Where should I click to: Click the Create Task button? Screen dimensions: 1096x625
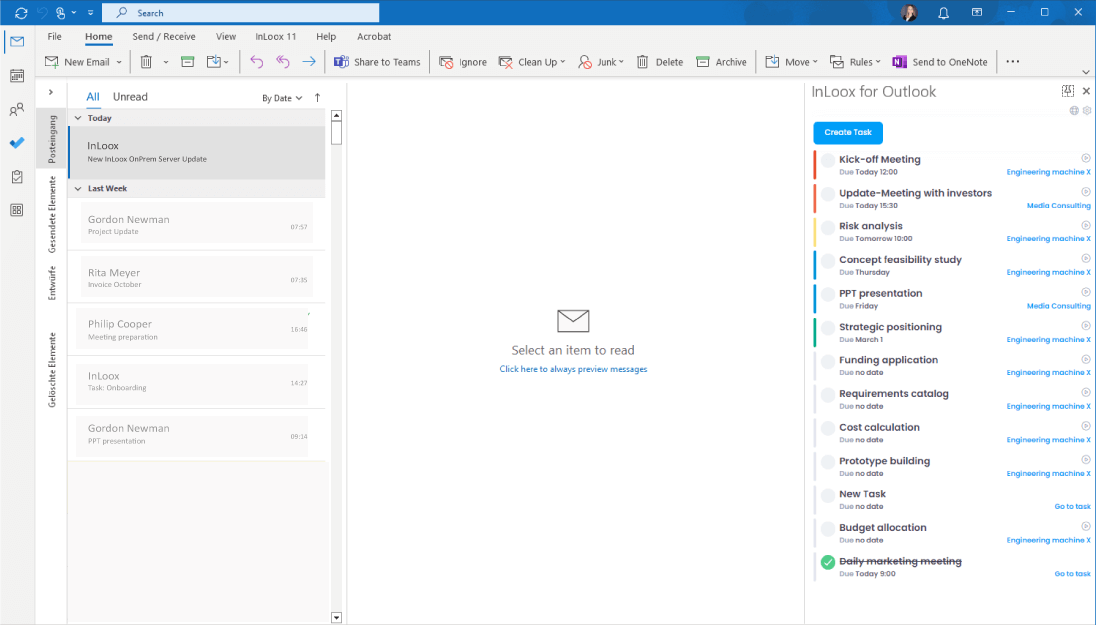[x=847, y=131]
